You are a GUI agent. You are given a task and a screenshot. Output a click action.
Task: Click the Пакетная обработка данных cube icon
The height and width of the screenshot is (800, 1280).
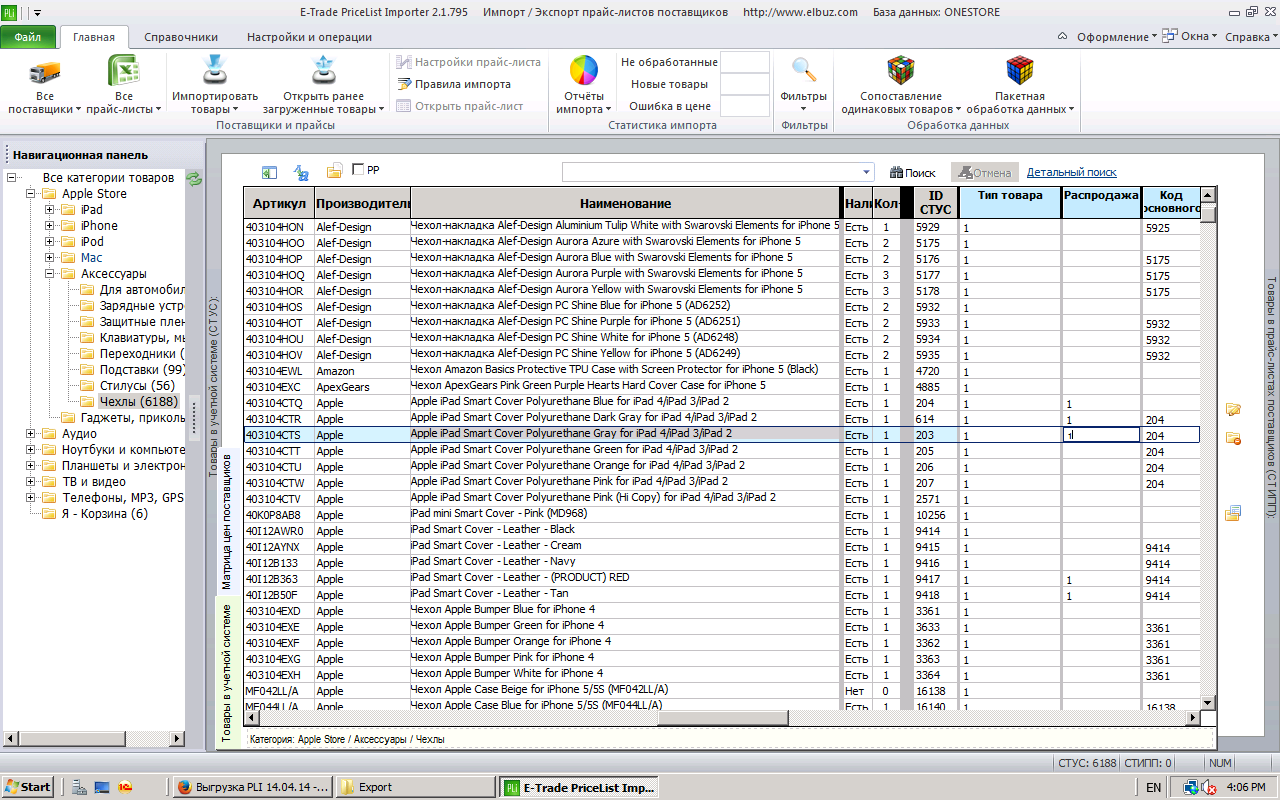(x=1020, y=71)
